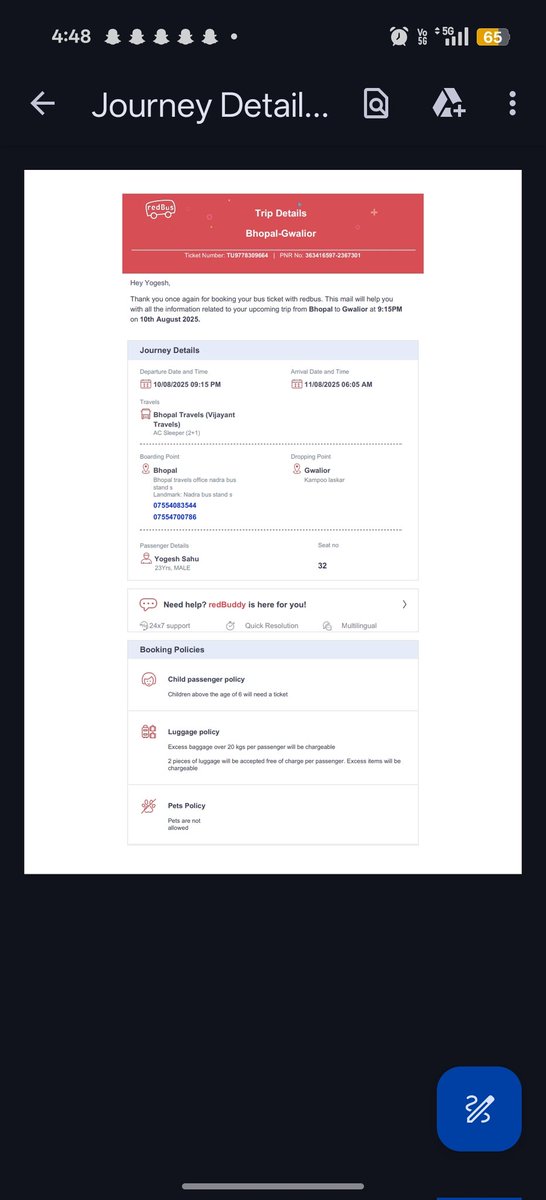The width and height of the screenshot is (546, 1200).
Task: Tap the alarm icon in status bar
Action: [399, 36]
